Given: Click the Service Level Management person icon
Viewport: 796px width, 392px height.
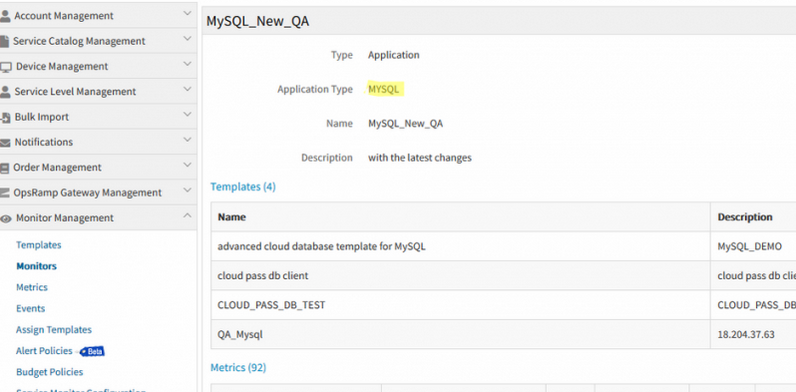Looking at the screenshot, I should [5, 91].
